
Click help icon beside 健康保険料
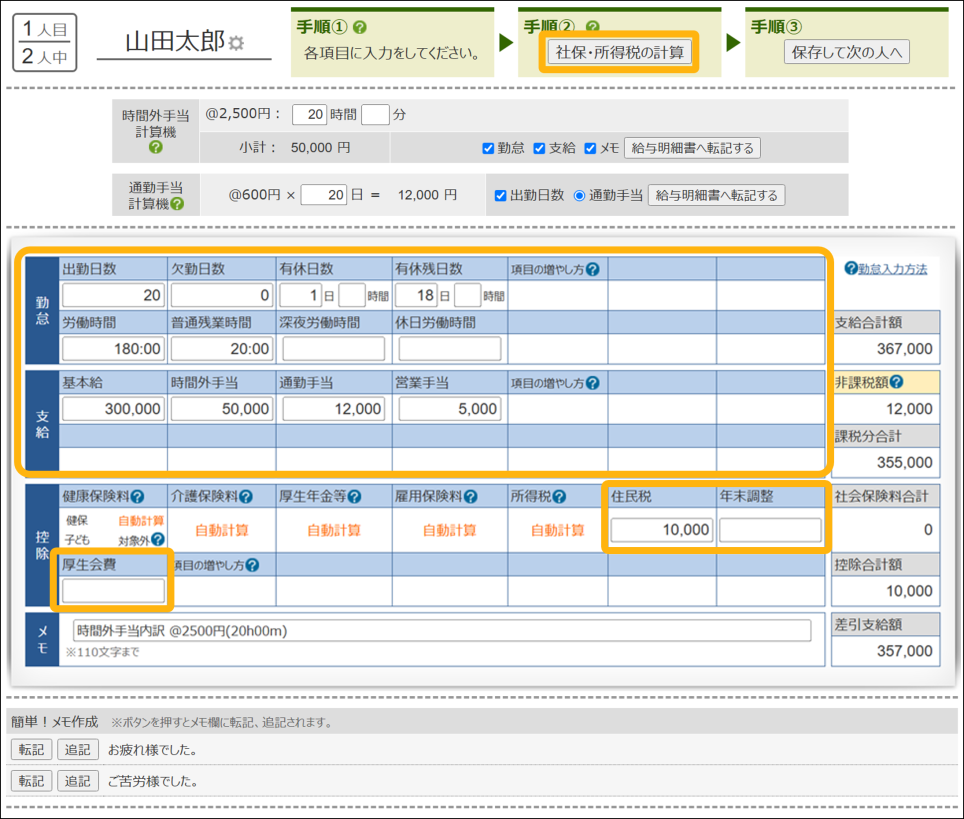pyautogui.click(x=137, y=496)
